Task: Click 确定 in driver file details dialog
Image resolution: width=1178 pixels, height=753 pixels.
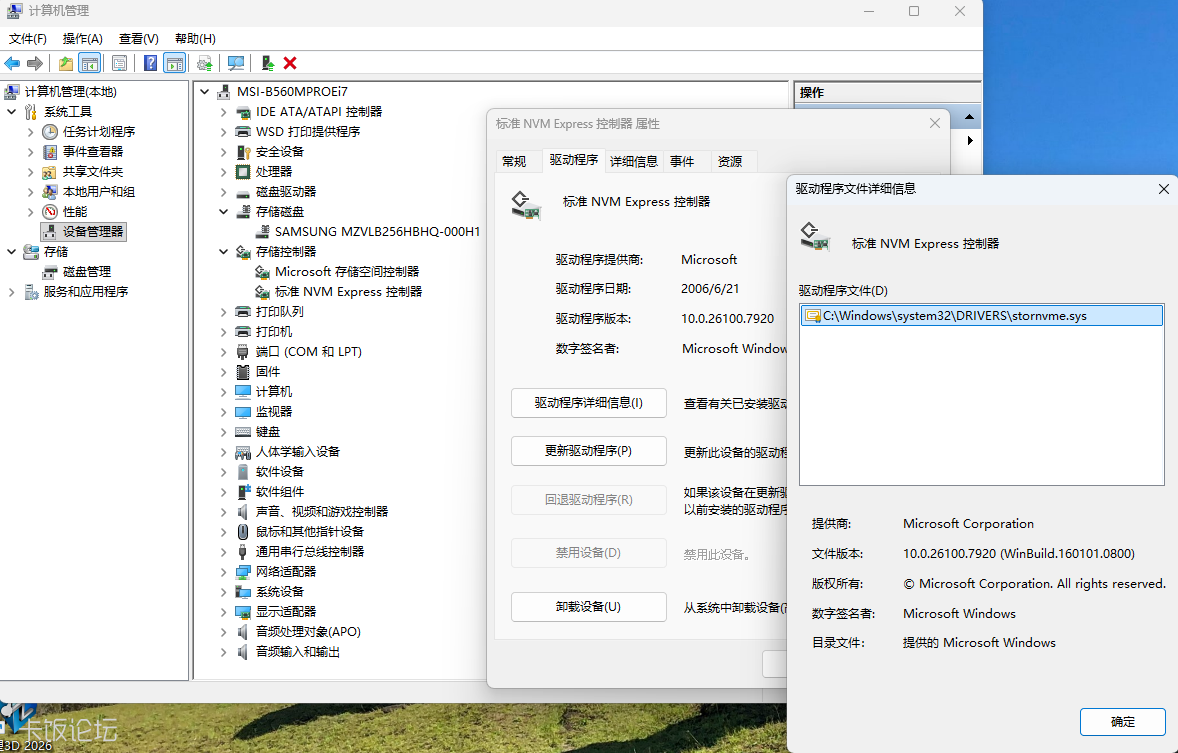Action: tap(1122, 722)
